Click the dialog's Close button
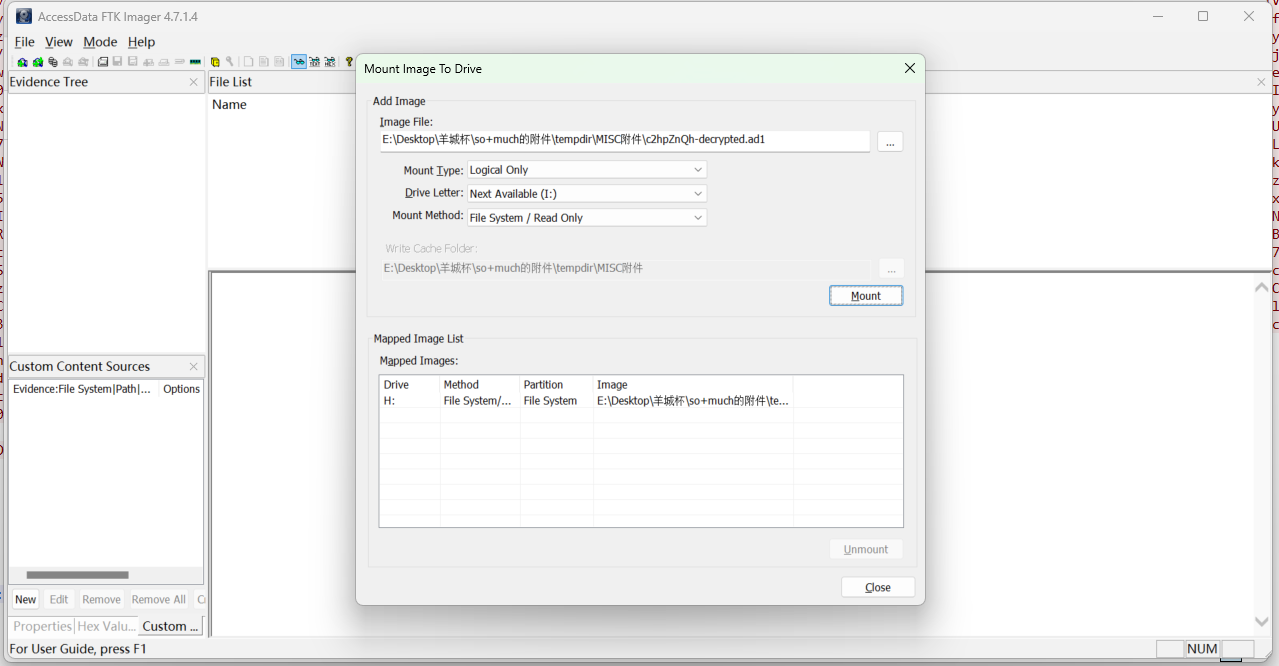Screen dimensions: 1279x666 (878, 587)
